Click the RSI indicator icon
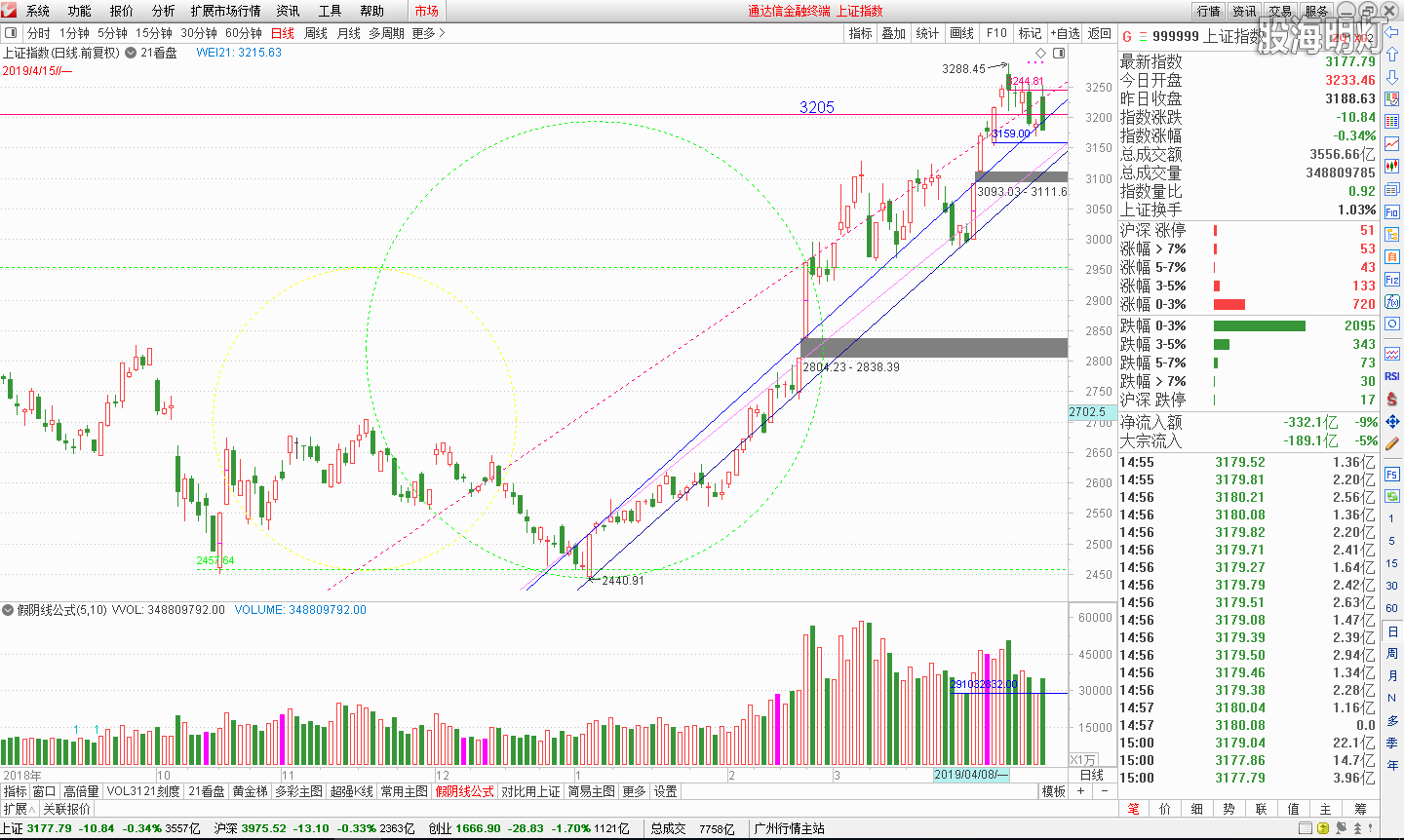Viewport: 1404px width, 840px height. (1392, 376)
